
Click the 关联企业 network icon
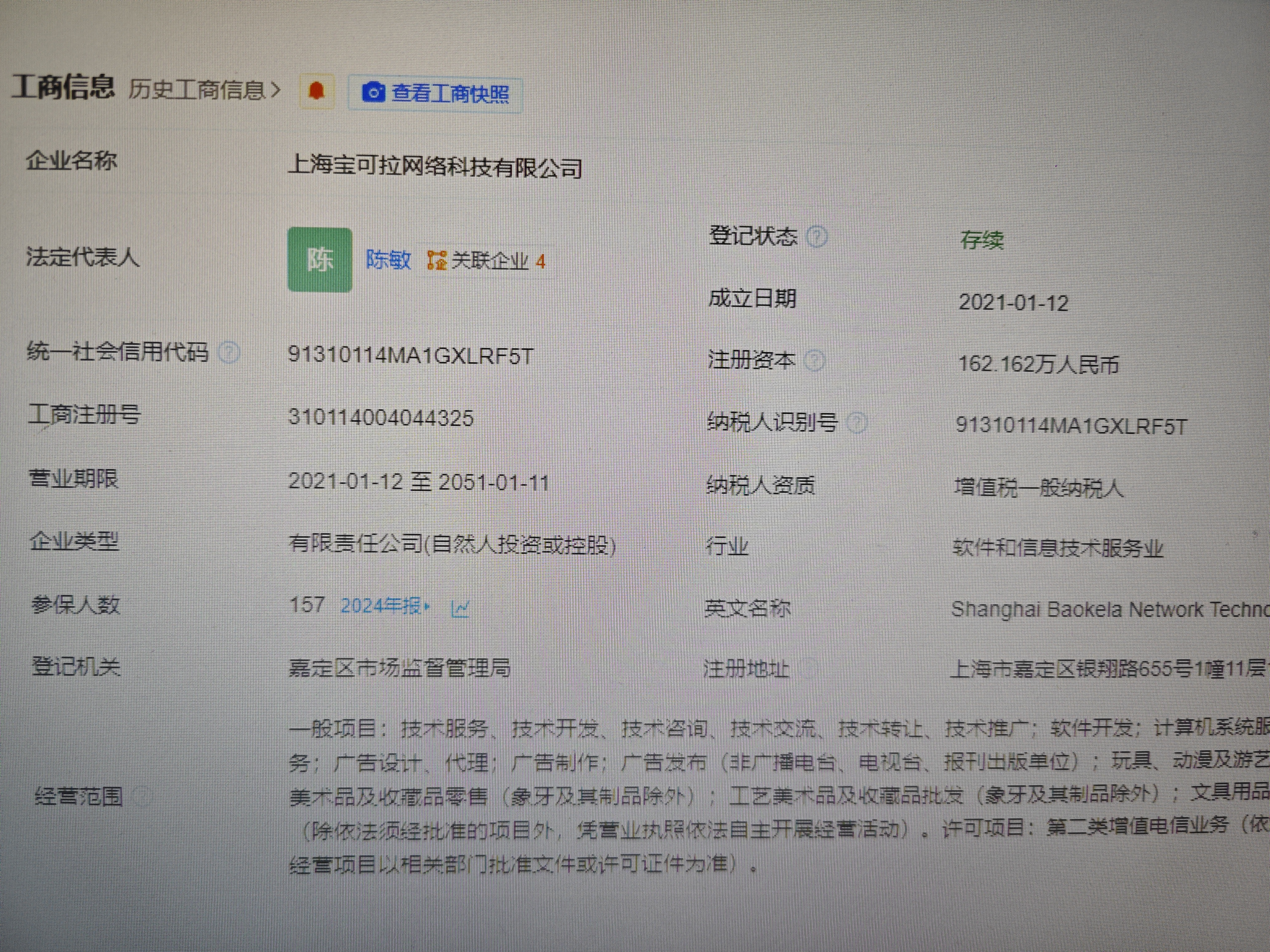tap(437, 260)
